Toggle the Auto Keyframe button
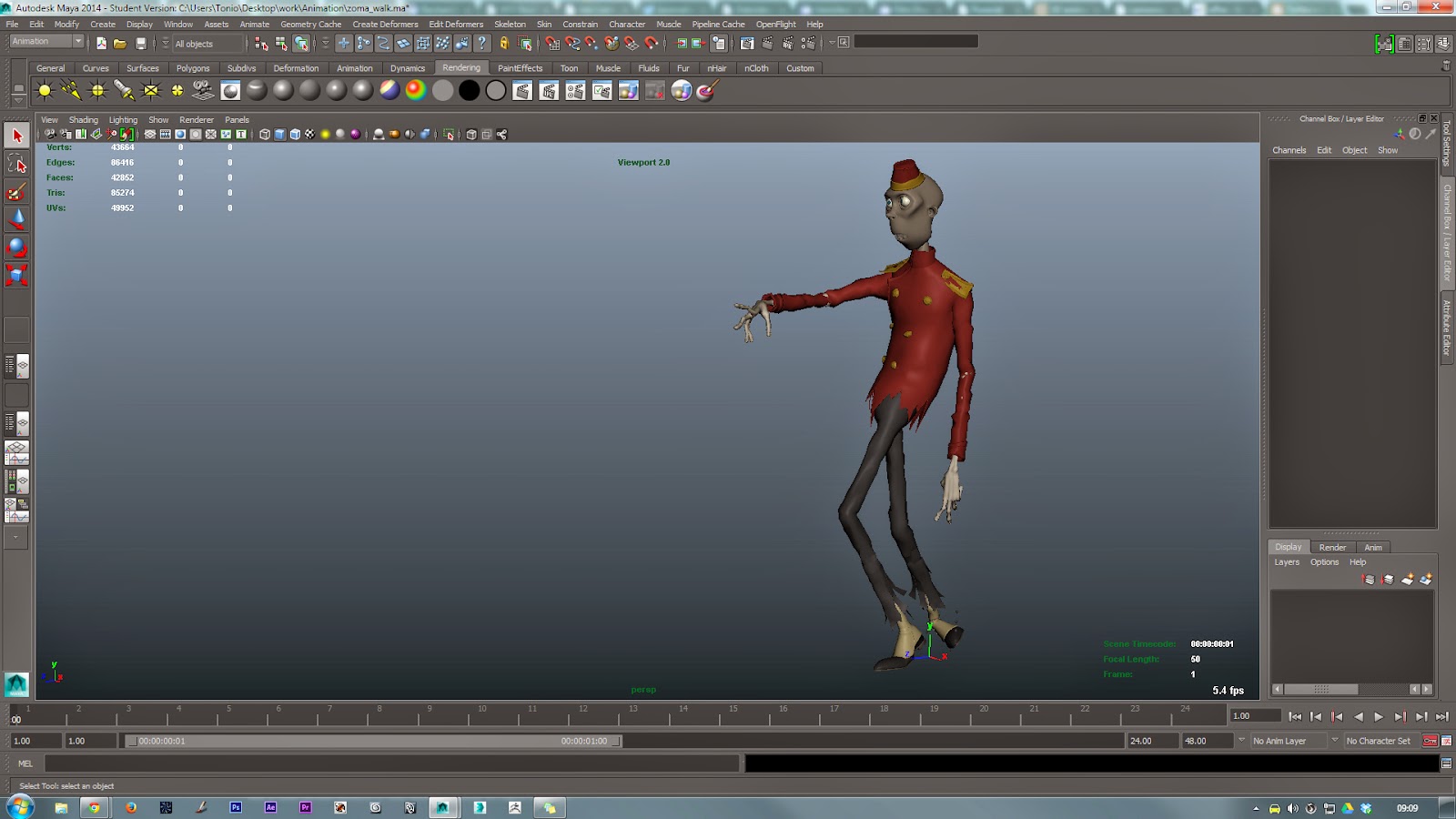The width and height of the screenshot is (1456, 819). (x=1430, y=741)
